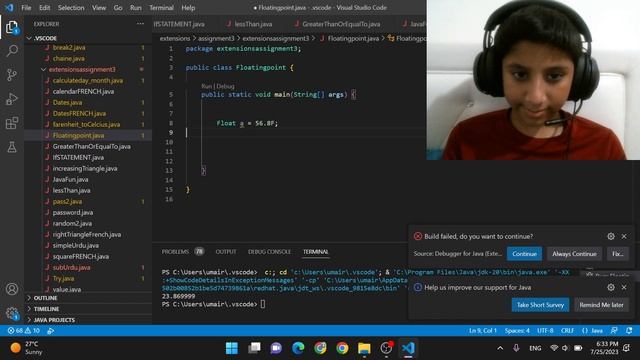
Task: Open the Accounts icon
Action: (x=12, y=289)
